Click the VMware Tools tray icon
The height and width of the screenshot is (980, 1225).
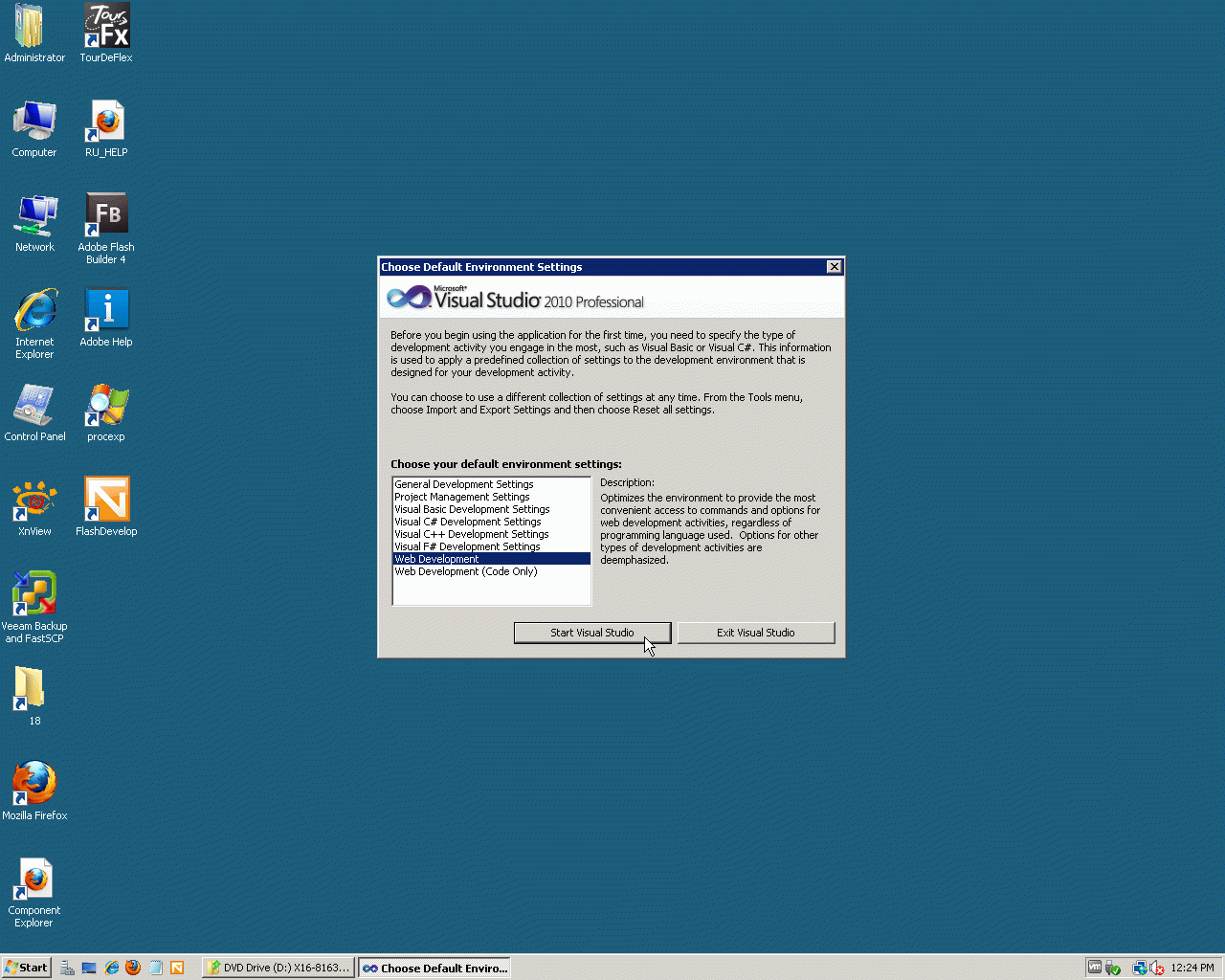1094,968
